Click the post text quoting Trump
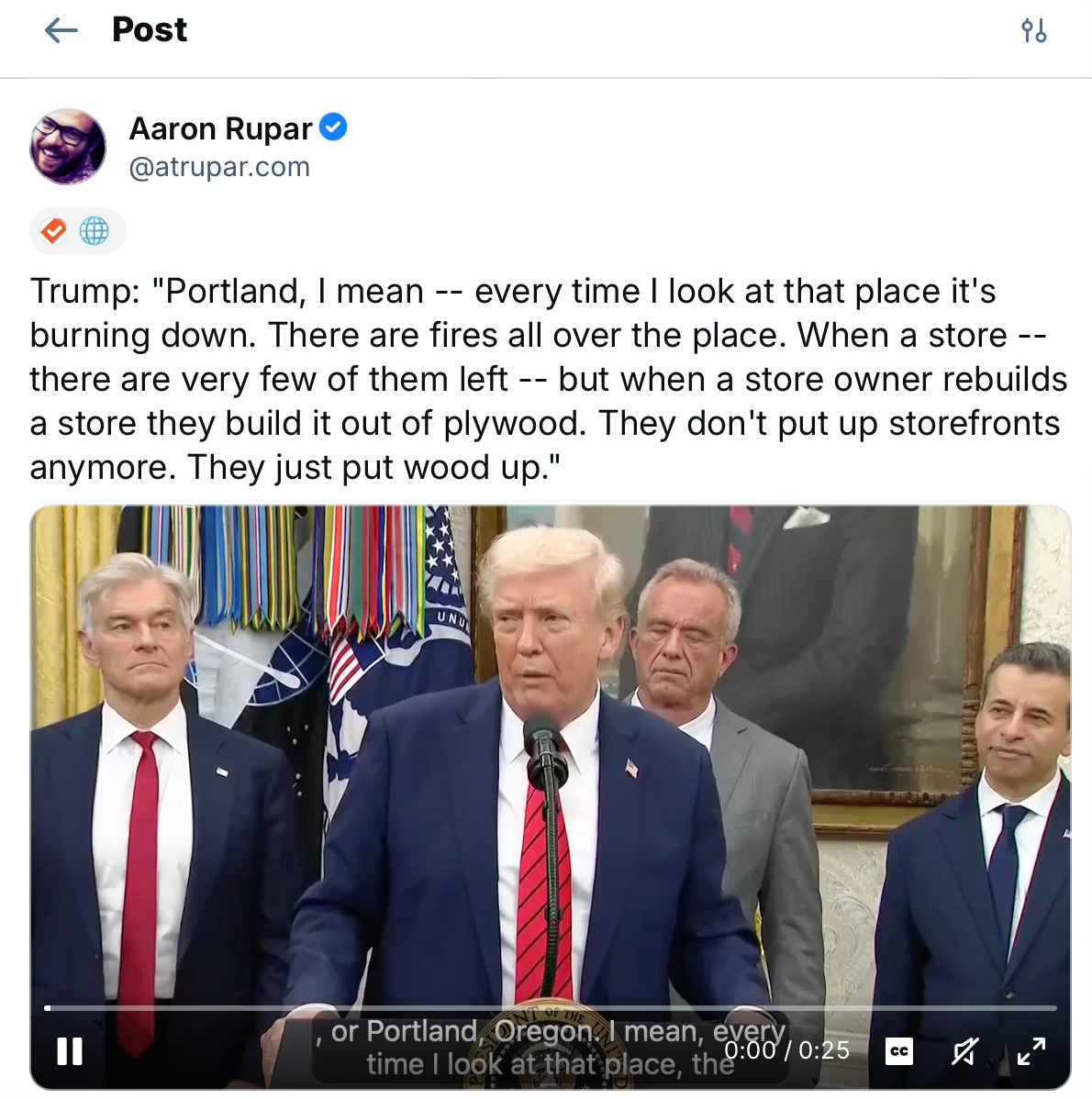The image size is (1092, 1099). 548,379
